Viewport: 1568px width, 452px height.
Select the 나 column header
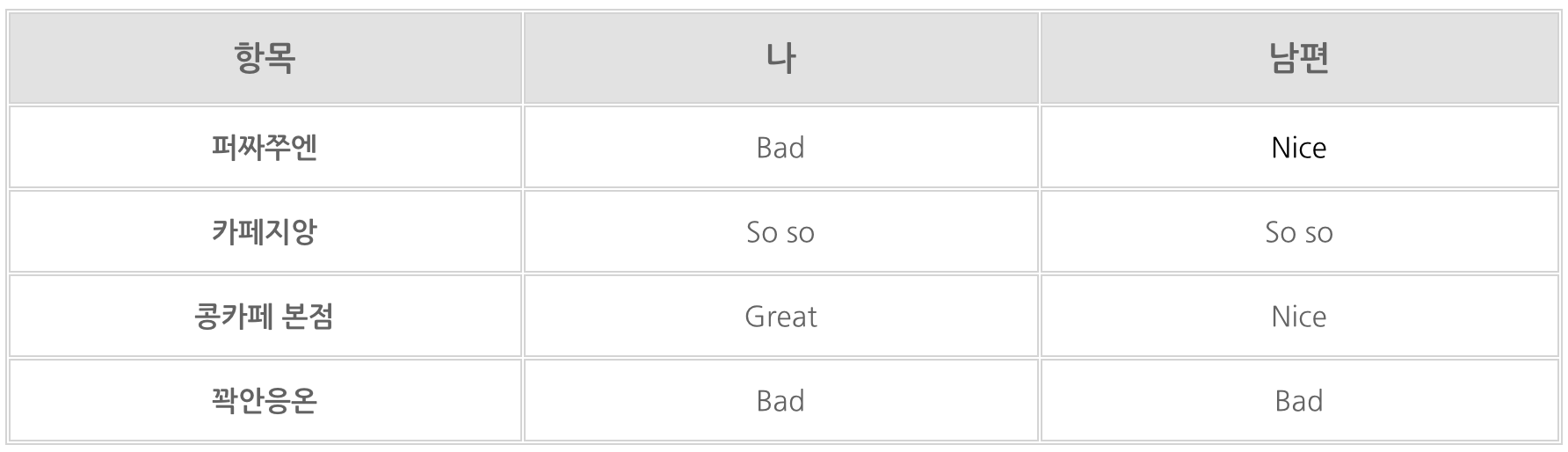pos(780,58)
